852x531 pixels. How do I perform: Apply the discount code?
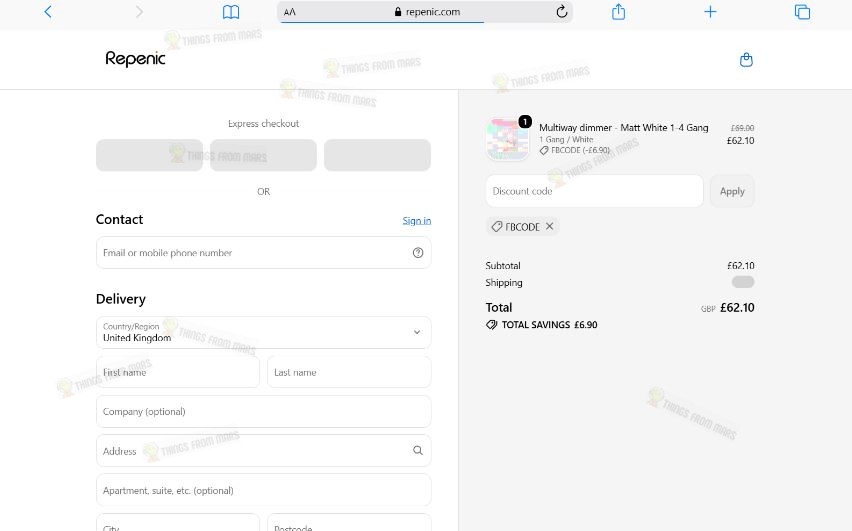[x=732, y=191]
